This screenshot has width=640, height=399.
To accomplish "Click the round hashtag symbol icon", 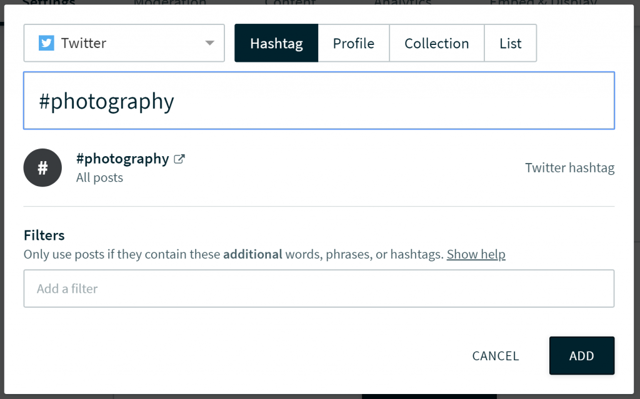I will [42, 168].
